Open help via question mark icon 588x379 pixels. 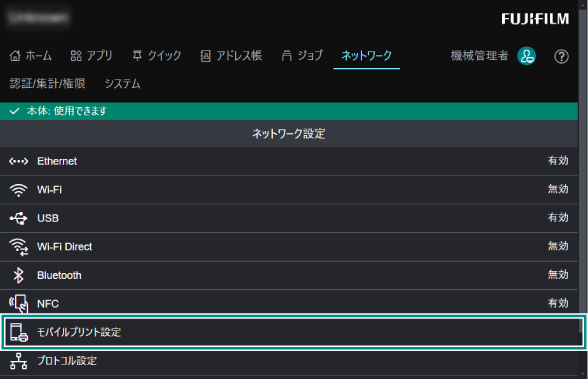tap(561, 57)
